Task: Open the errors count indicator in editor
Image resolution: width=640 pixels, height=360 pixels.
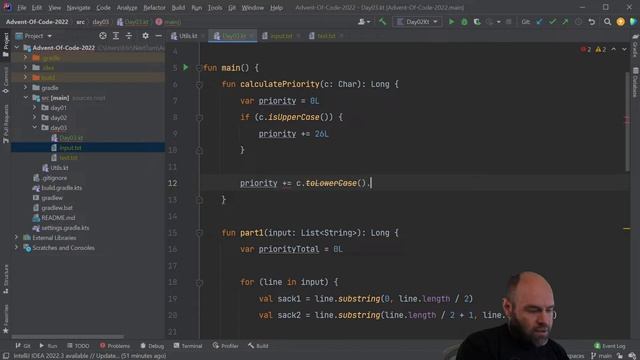Action: click(x=586, y=49)
